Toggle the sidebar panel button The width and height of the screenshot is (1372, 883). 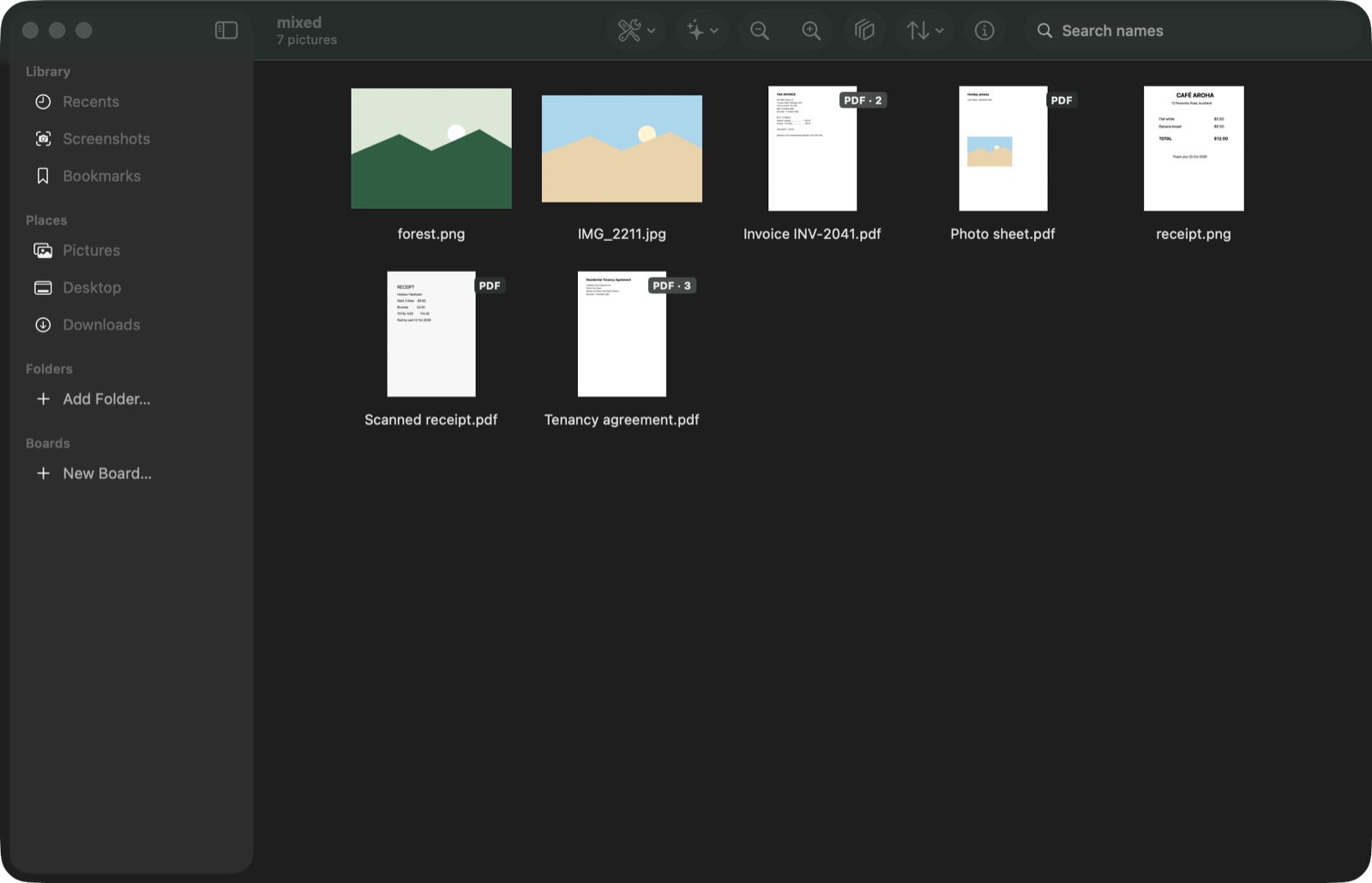click(x=226, y=31)
